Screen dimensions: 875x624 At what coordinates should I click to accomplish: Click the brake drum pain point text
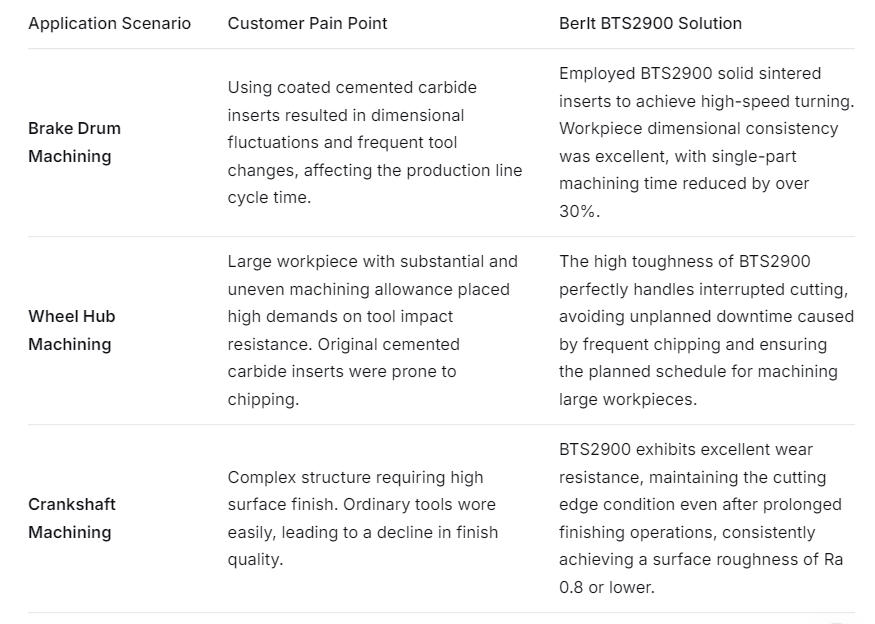[x=374, y=142]
